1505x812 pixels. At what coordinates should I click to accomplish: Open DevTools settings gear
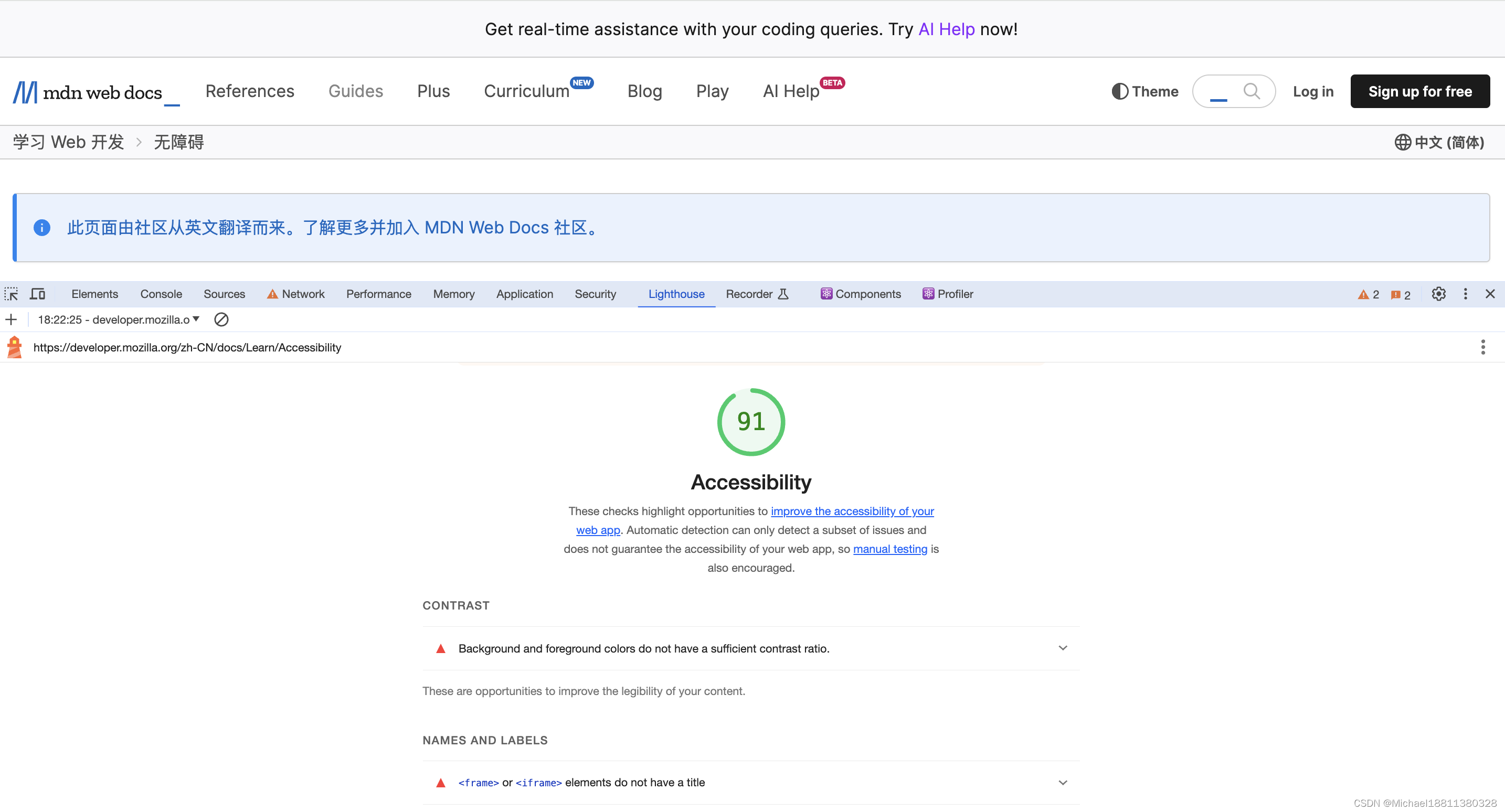pos(1438,294)
